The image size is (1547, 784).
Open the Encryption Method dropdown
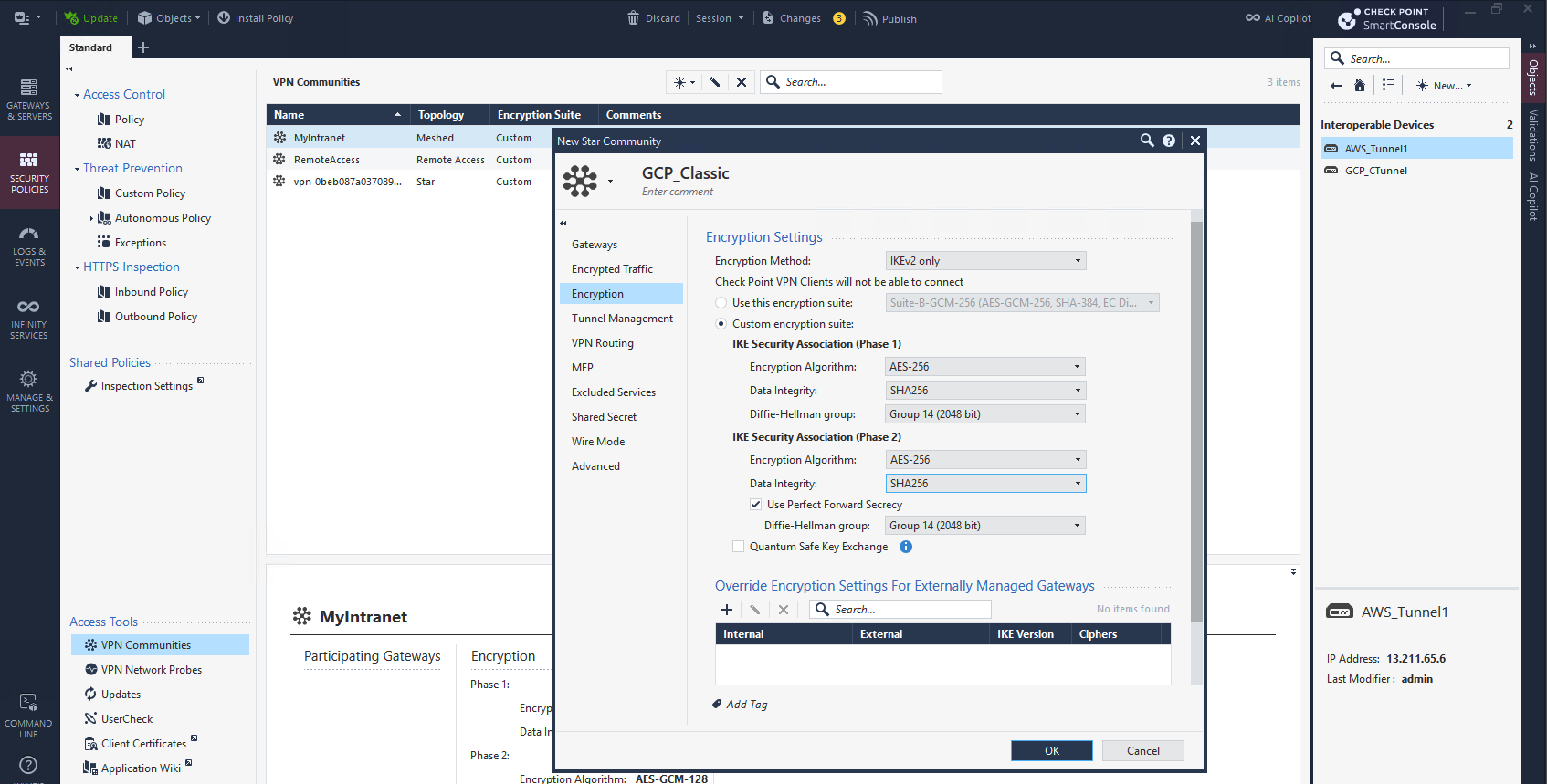tap(985, 261)
